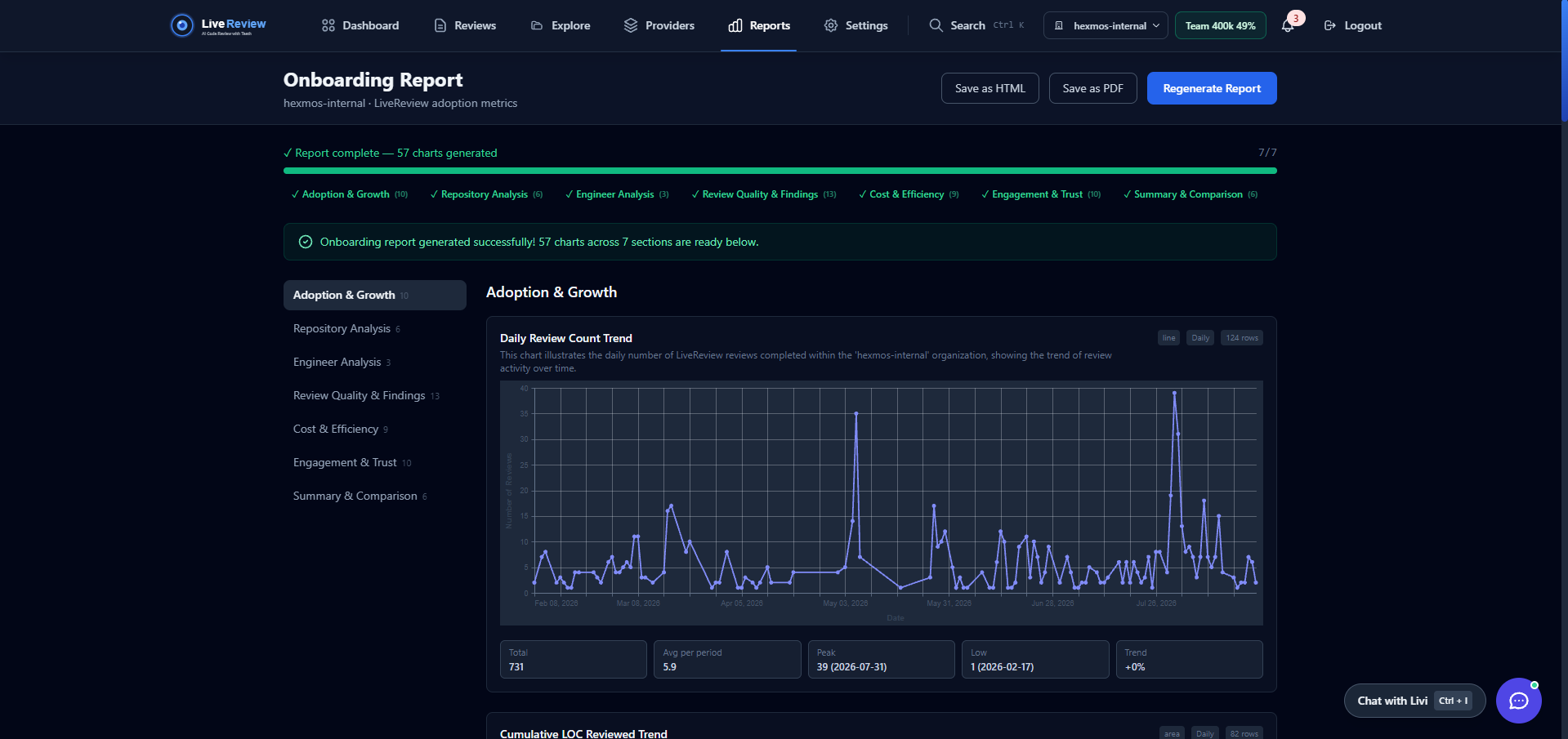The width and height of the screenshot is (1568, 739).
Task: Jump to Engineer Analysis progress step
Action: pos(617,194)
